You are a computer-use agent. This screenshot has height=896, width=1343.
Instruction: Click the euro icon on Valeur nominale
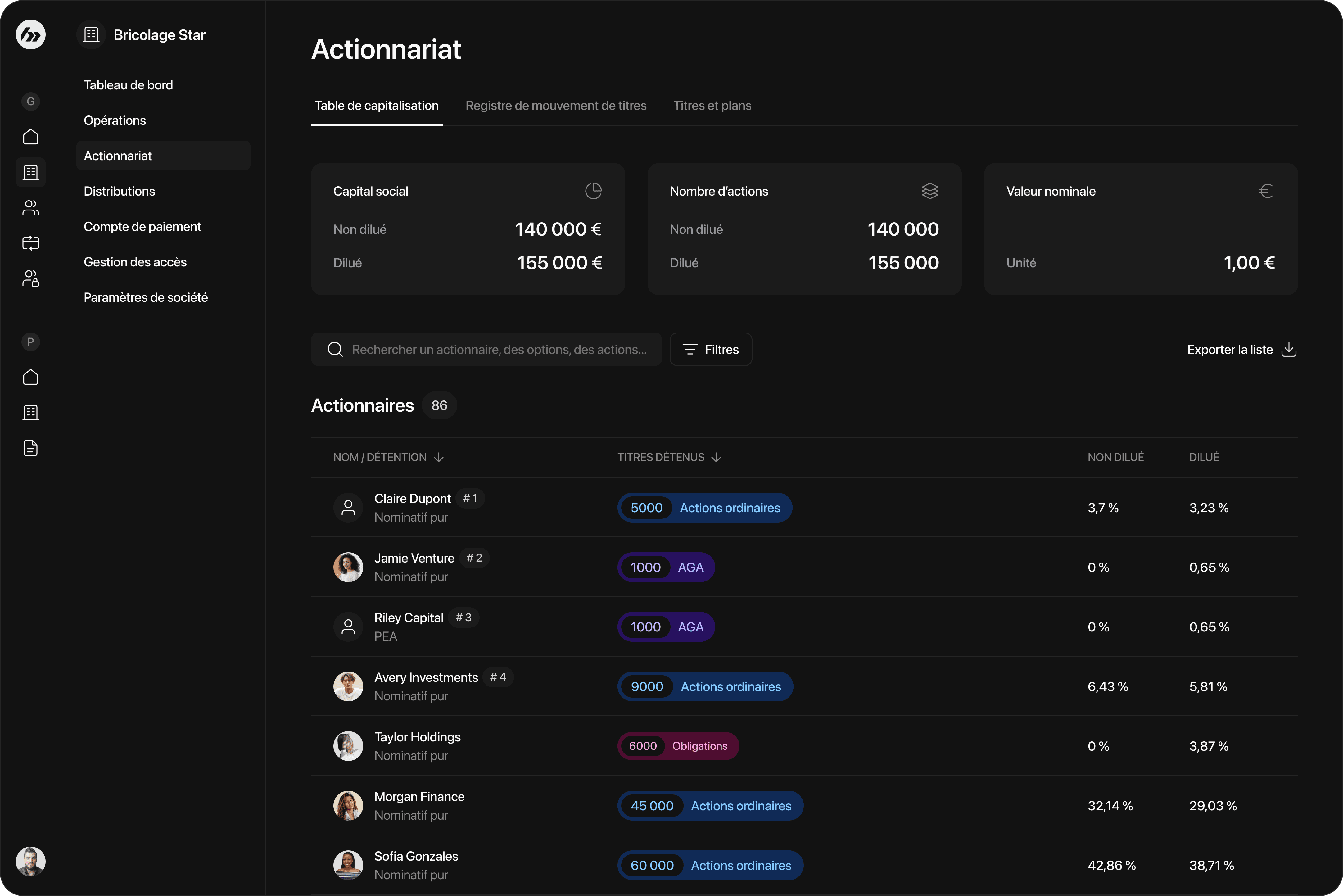point(1265,191)
